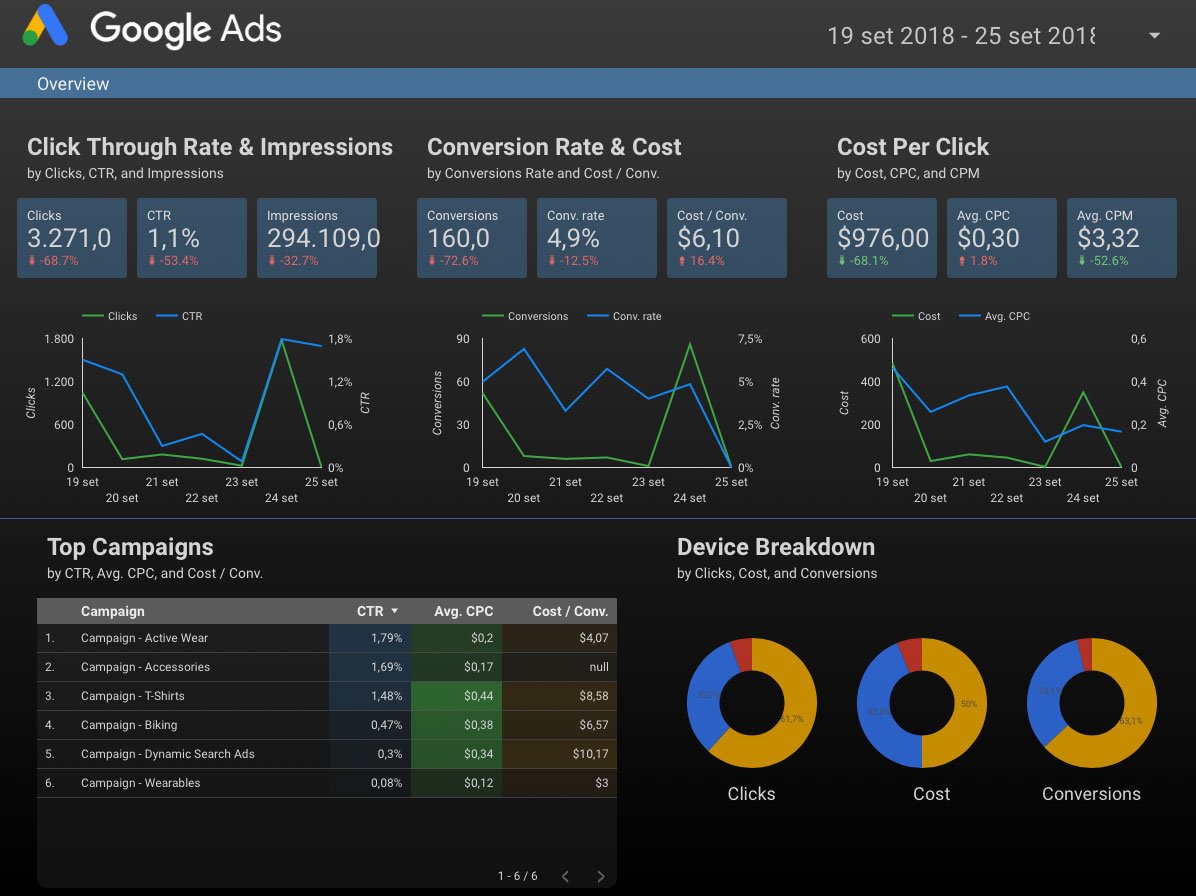Select row Campaign - T-Shirts
The width and height of the screenshot is (1196, 896).
point(326,695)
